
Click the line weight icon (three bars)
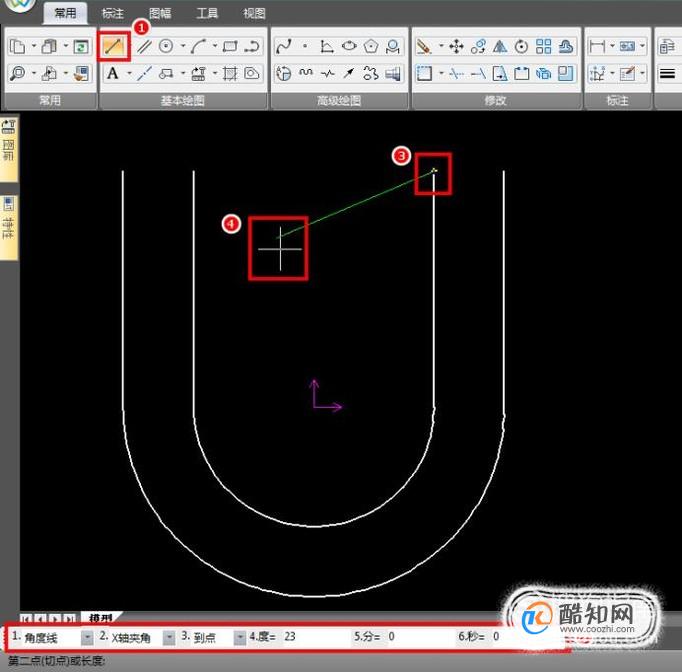point(667,74)
